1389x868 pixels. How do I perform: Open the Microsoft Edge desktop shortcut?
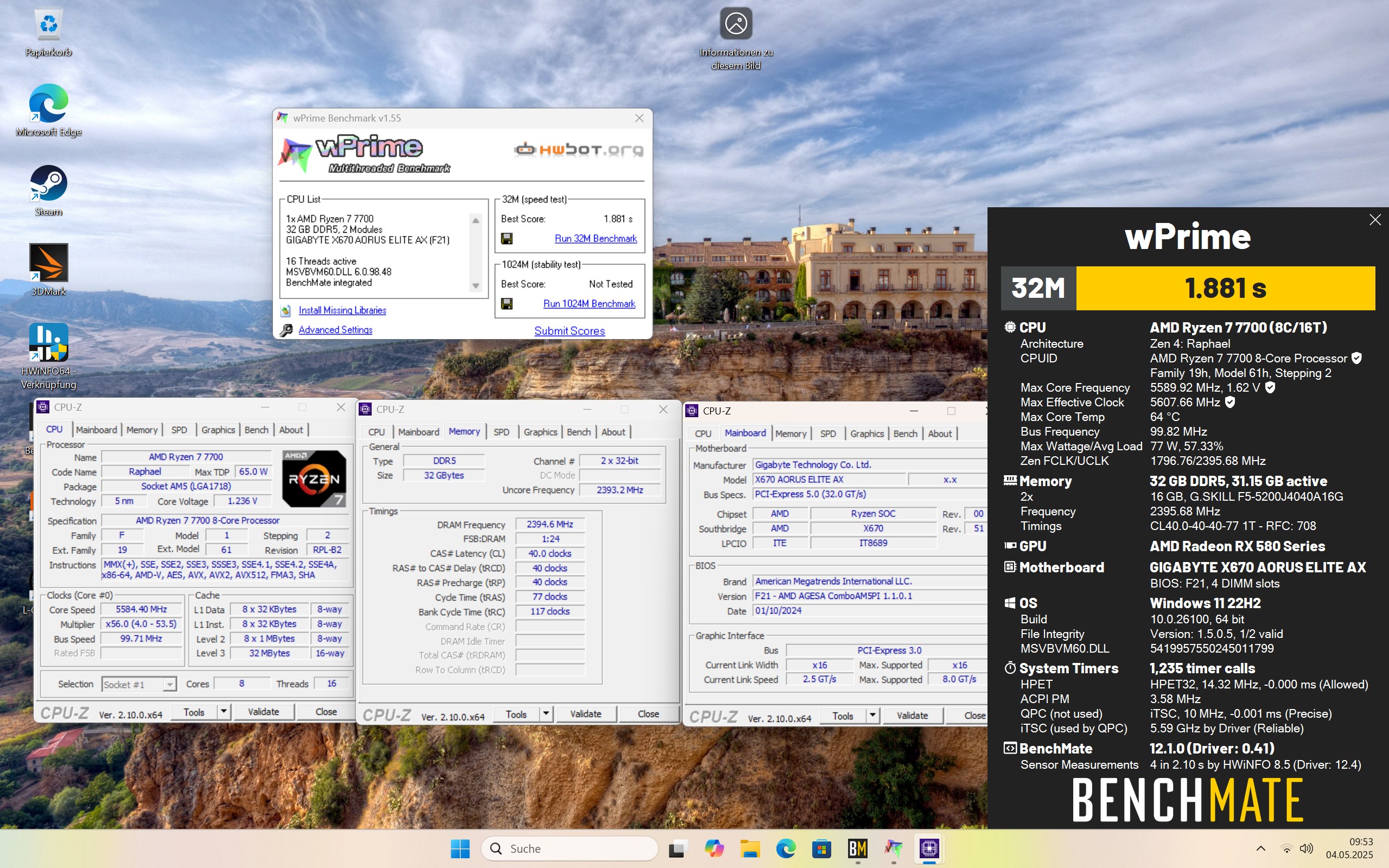[49, 104]
